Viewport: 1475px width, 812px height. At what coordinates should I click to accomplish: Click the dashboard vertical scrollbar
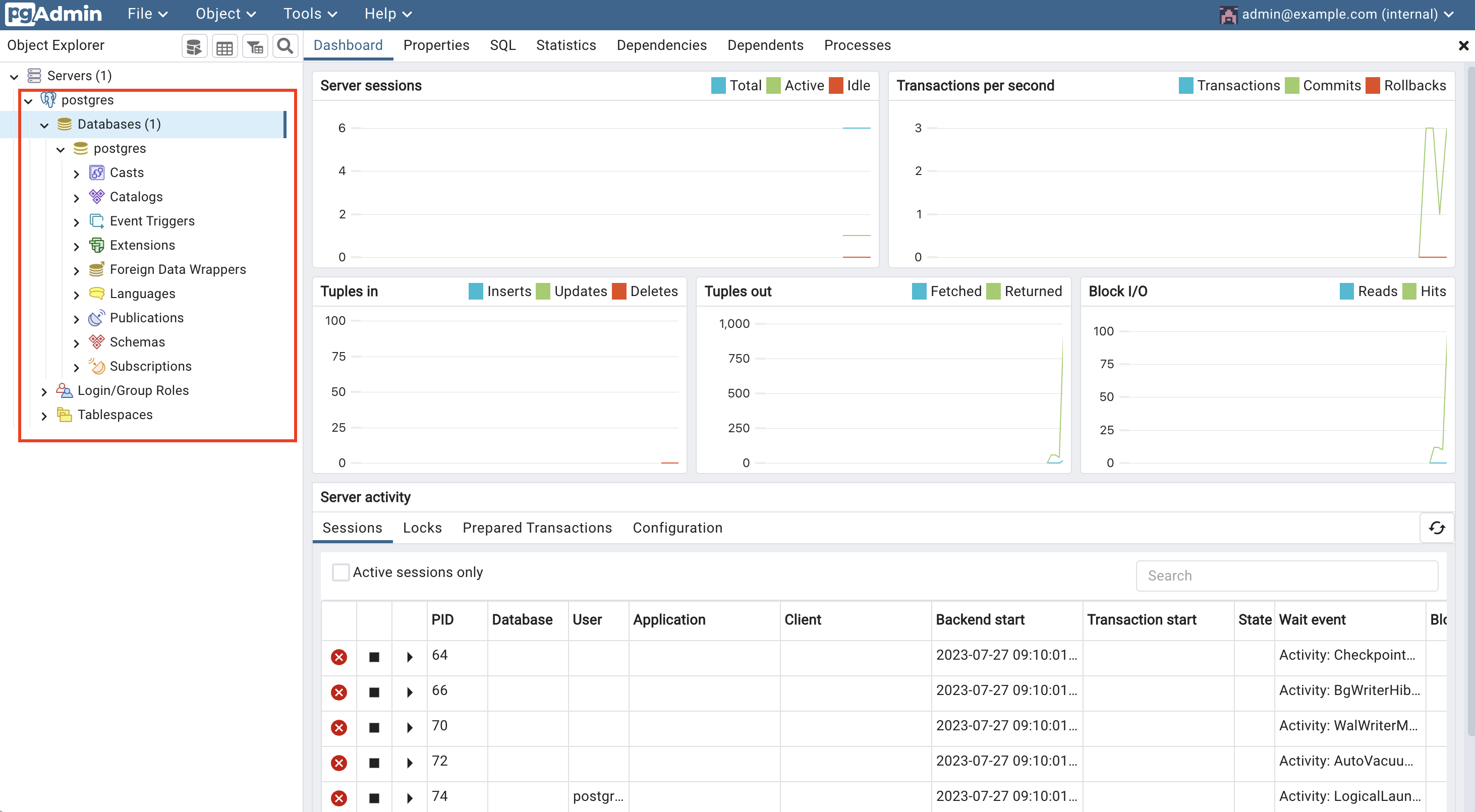click(1470, 401)
